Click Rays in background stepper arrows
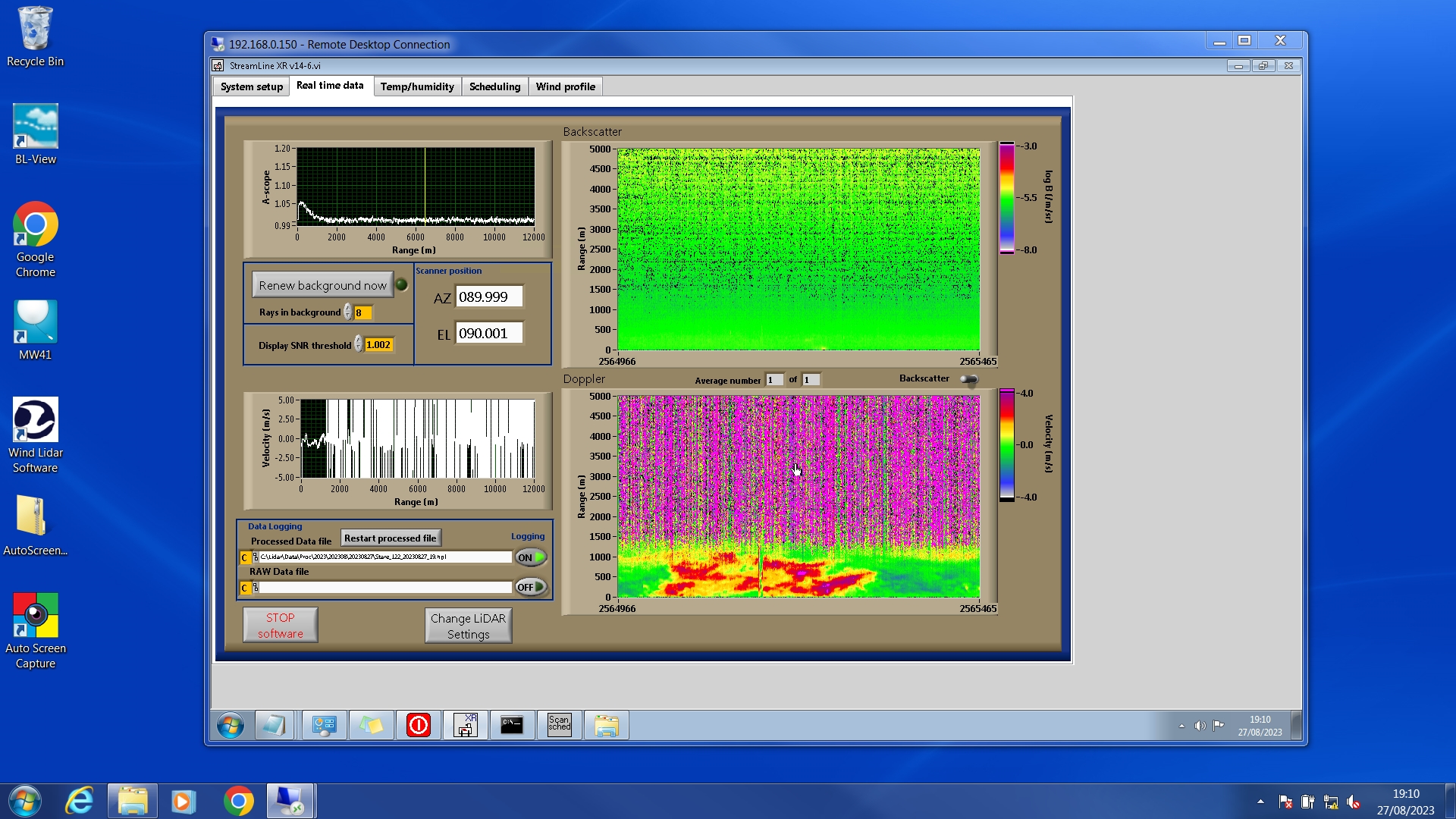This screenshot has width=1456, height=819. tap(347, 312)
